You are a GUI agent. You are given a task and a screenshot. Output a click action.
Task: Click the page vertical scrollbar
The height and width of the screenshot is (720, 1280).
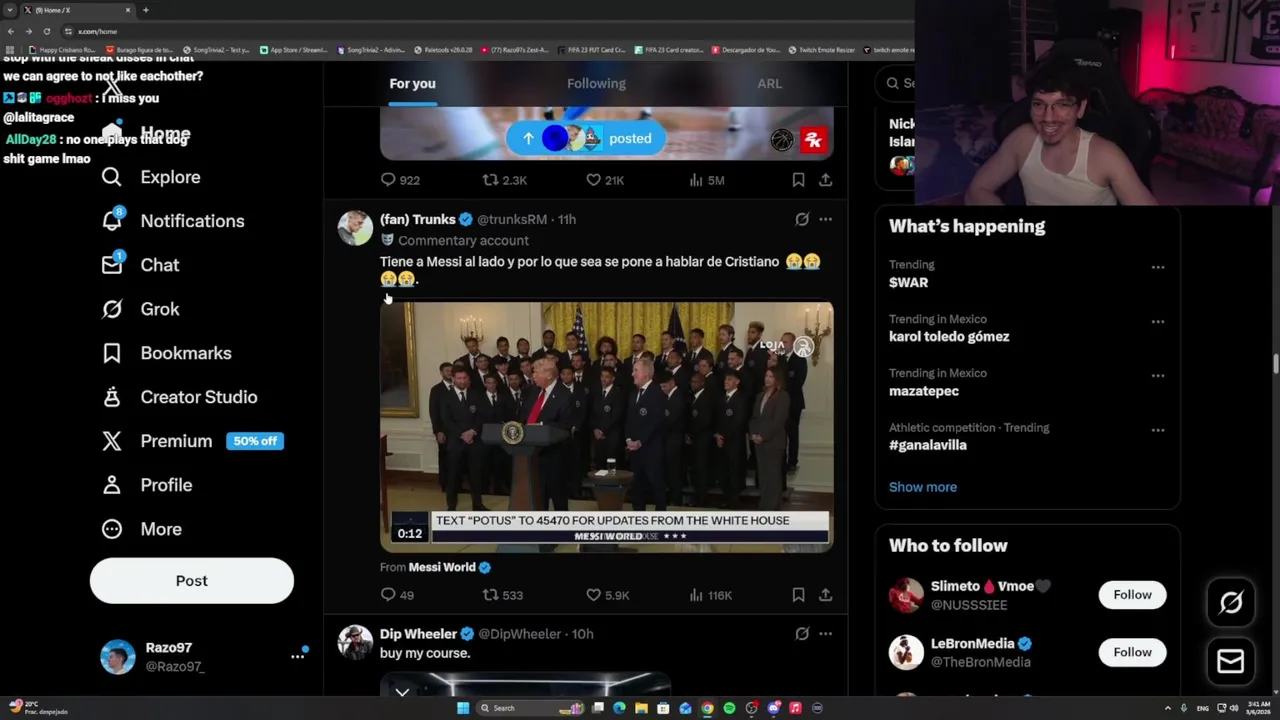click(1275, 364)
